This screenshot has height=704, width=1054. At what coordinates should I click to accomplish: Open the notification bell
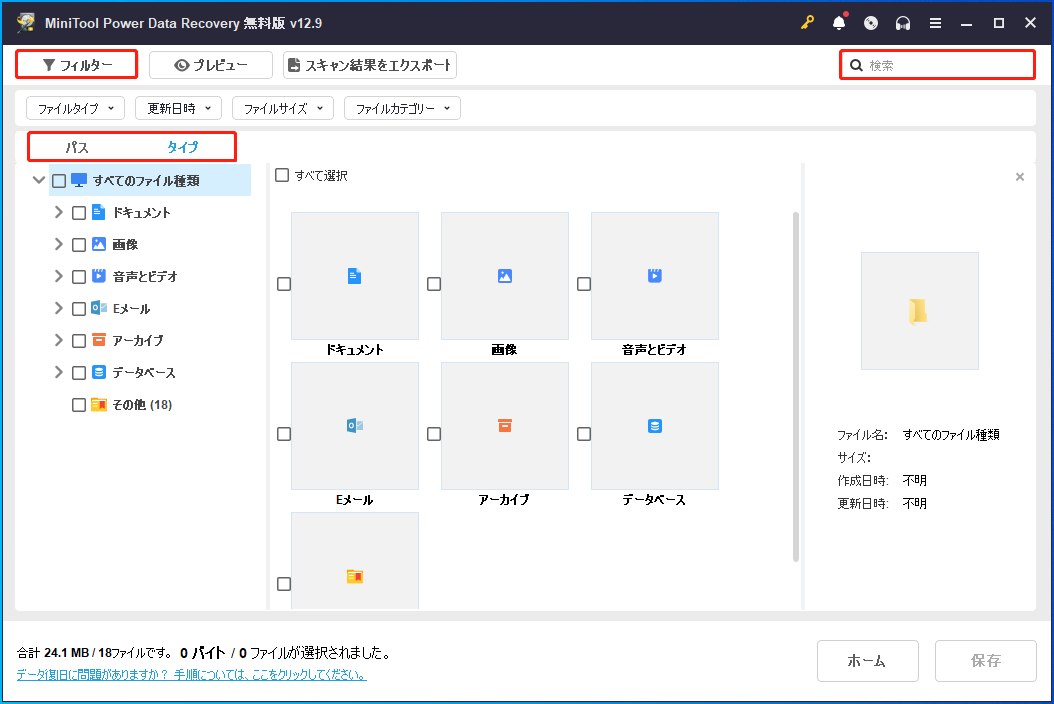839,23
